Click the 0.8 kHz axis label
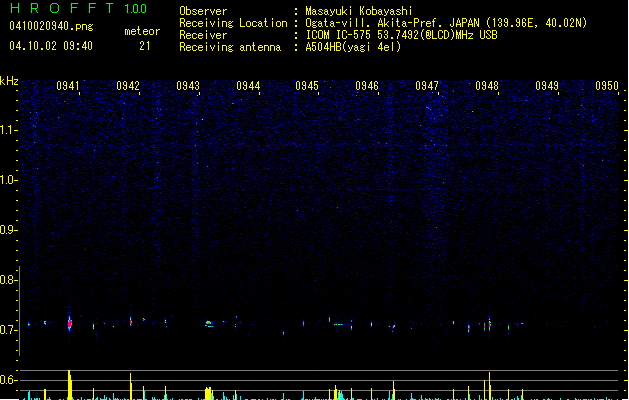Viewport: 629px width, 400px height. (8, 280)
